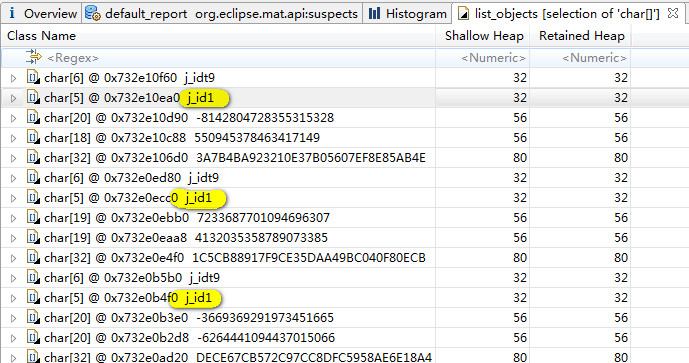The height and width of the screenshot is (363, 689).
Task: Expand char[5] @ 0x732e10ea0 row
Action: click(x=14, y=98)
